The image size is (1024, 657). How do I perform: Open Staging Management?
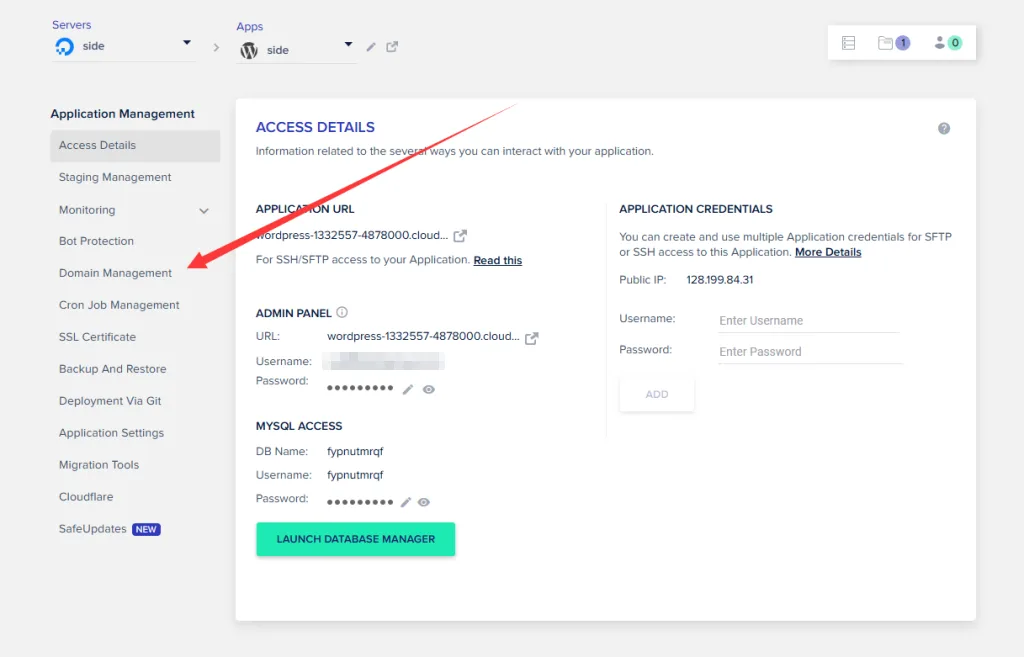click(x=115, y=178)
